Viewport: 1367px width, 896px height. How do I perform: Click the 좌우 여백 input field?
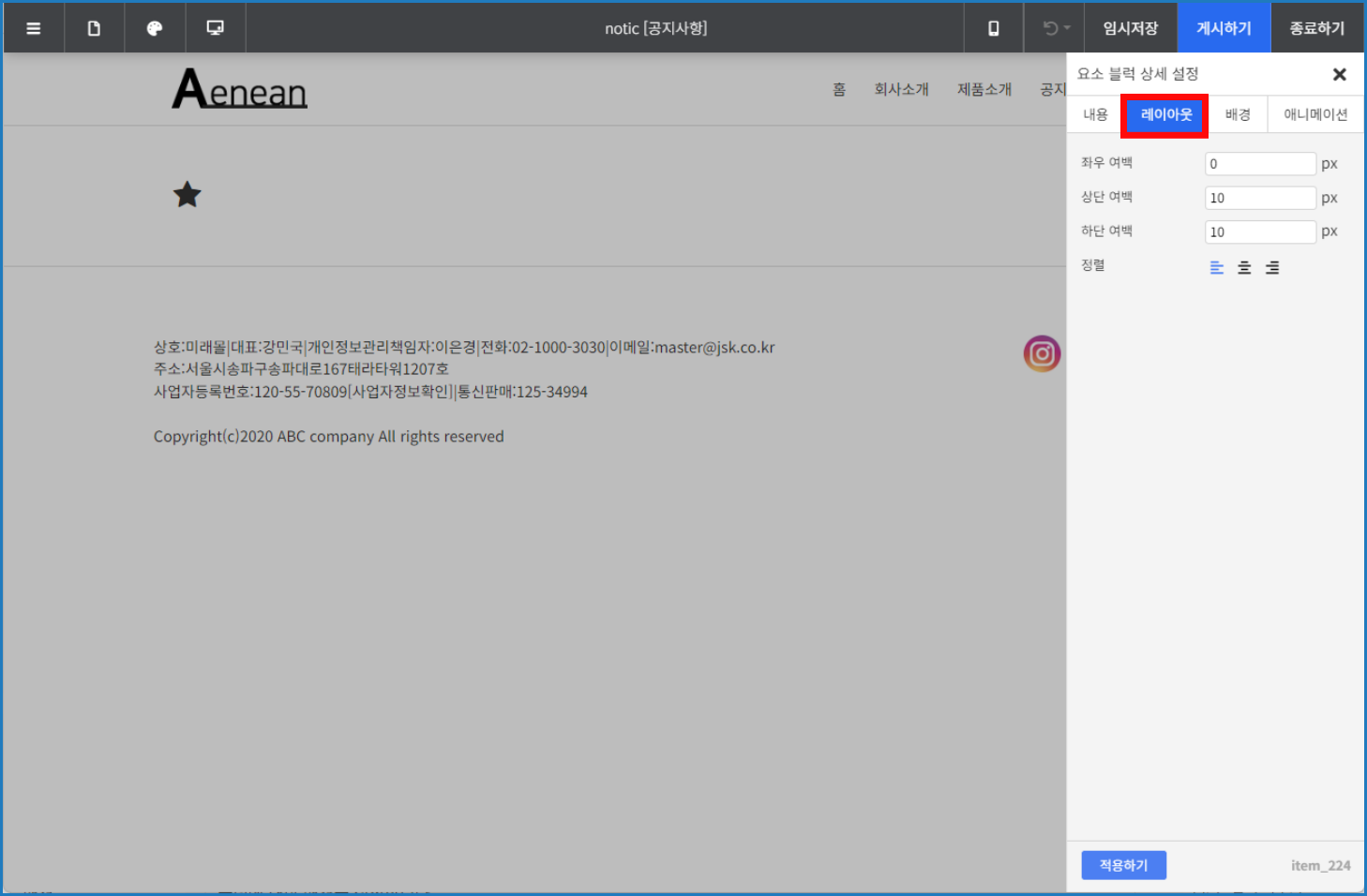coord(1259,164)
